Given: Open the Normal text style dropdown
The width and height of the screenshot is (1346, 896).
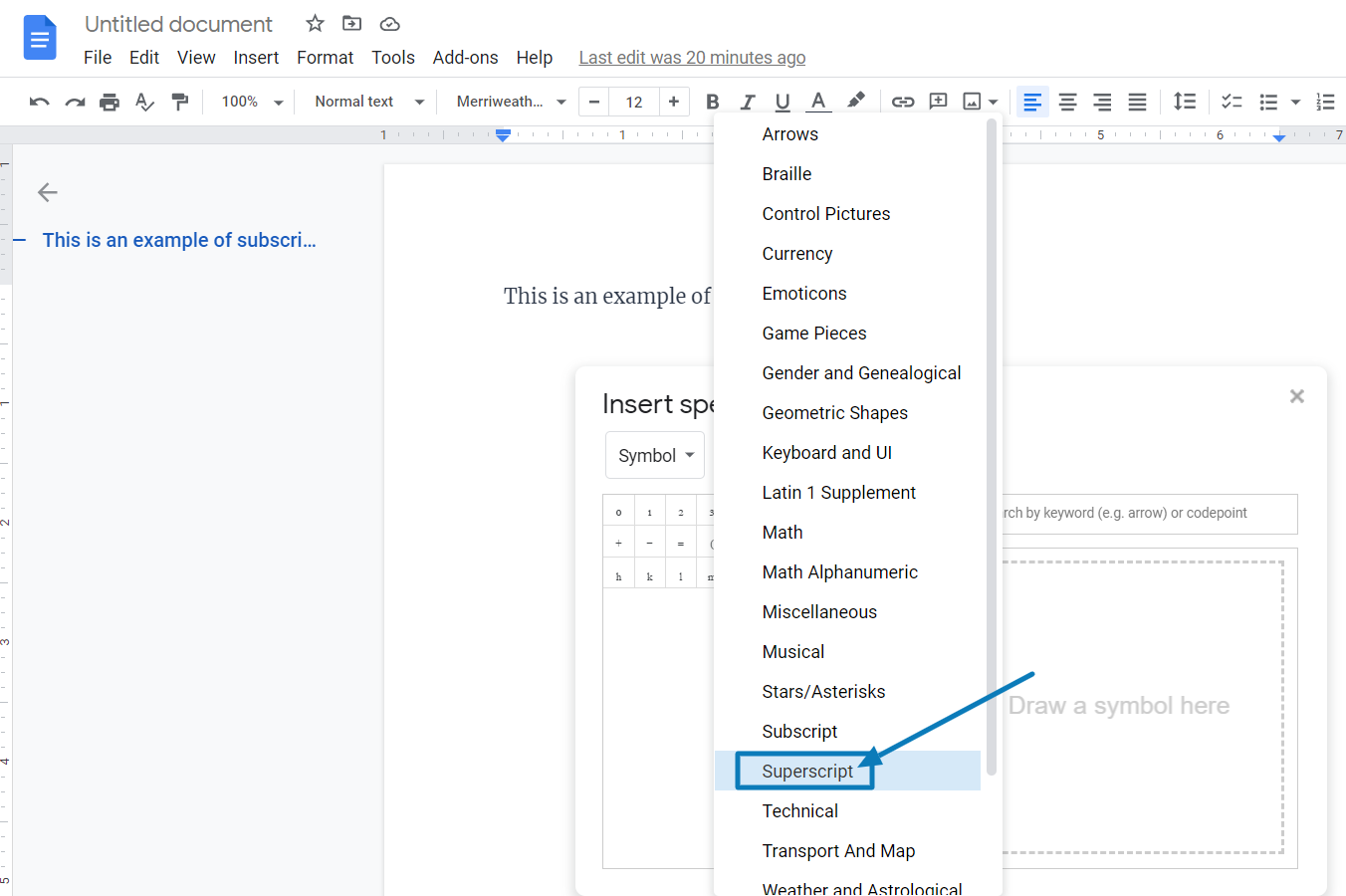Looking at the screenshot, I should click(369, 102).
